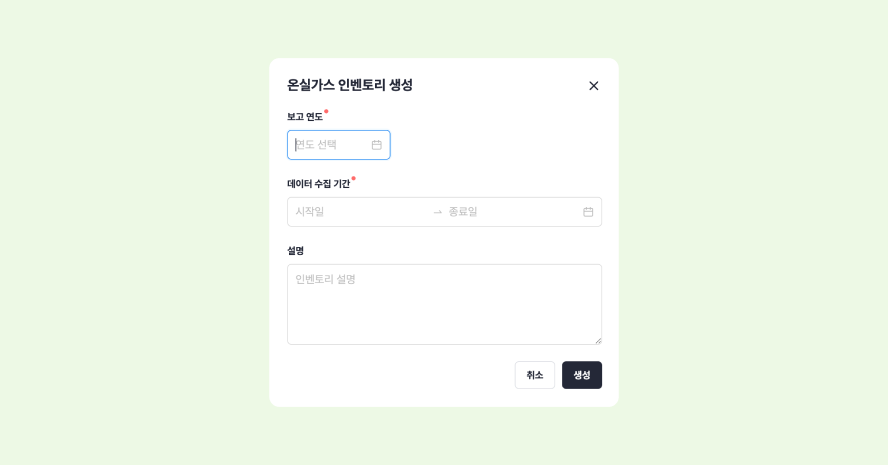Open the 연도 선택 year picker
Screen dimensions: 888x465
330,145
